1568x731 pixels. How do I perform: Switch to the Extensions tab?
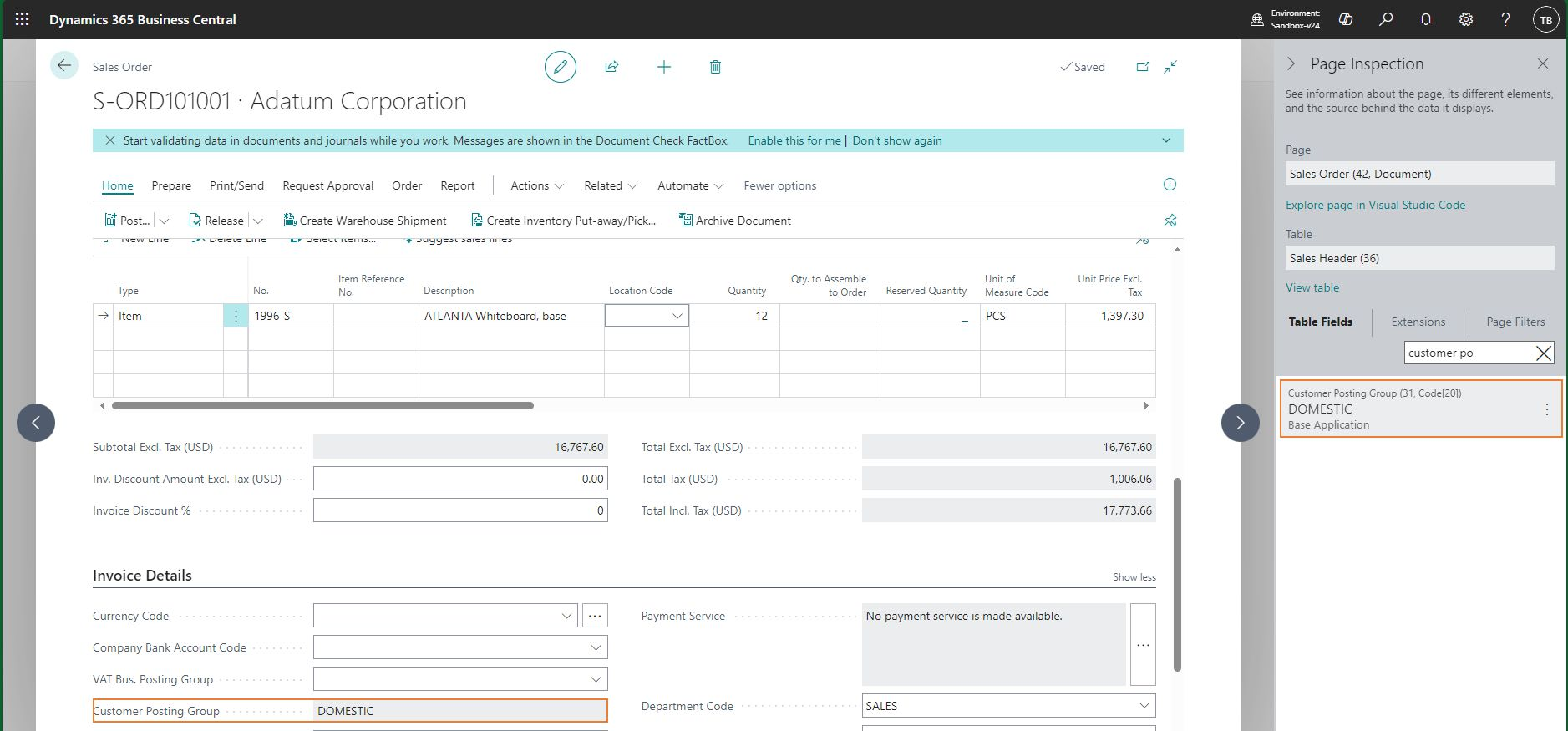1418,322
